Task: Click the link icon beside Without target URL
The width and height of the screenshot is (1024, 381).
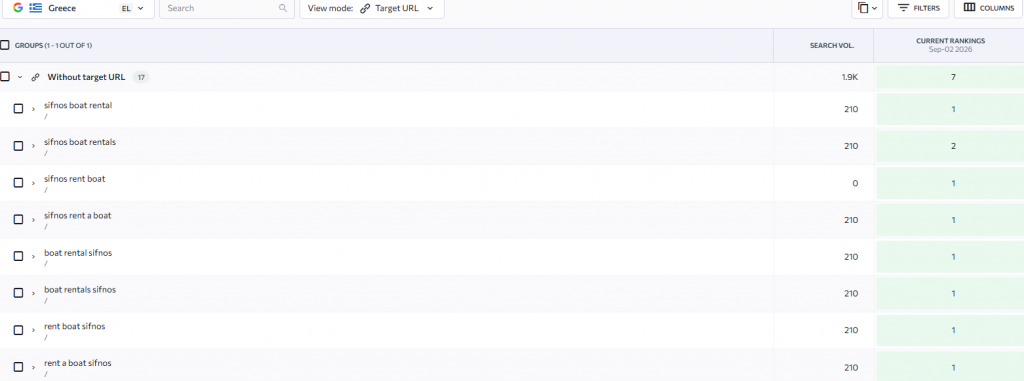Action: 36,77
